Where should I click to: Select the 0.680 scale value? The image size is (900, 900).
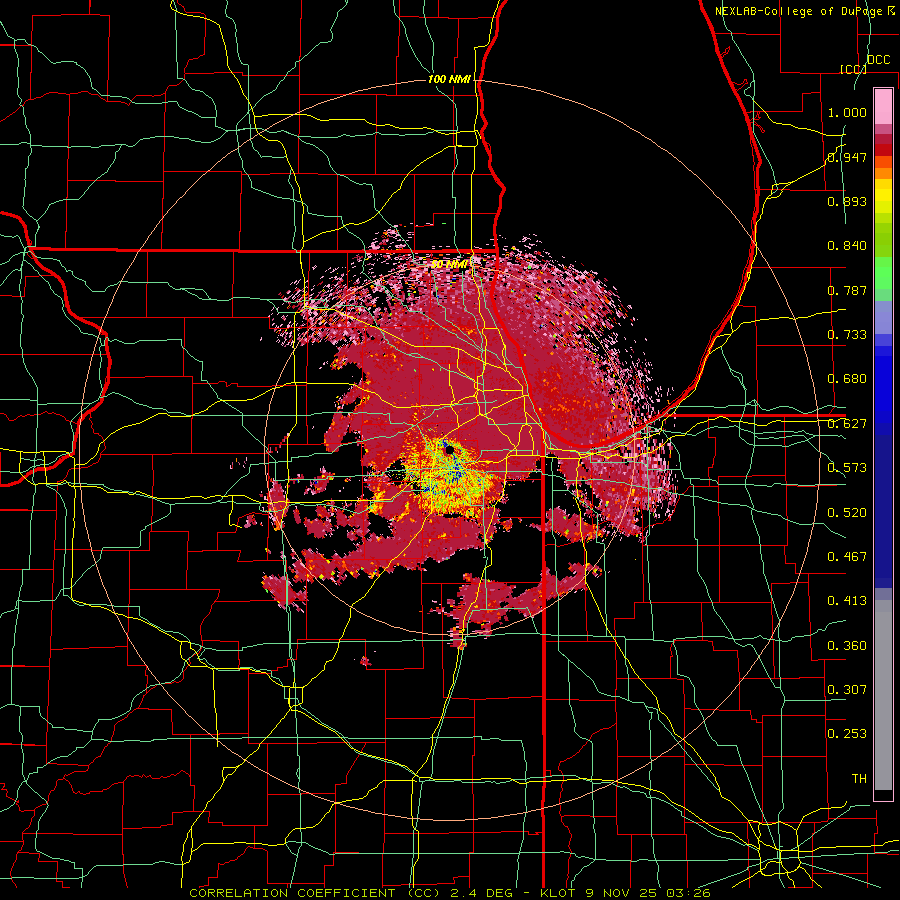[847, 379]
